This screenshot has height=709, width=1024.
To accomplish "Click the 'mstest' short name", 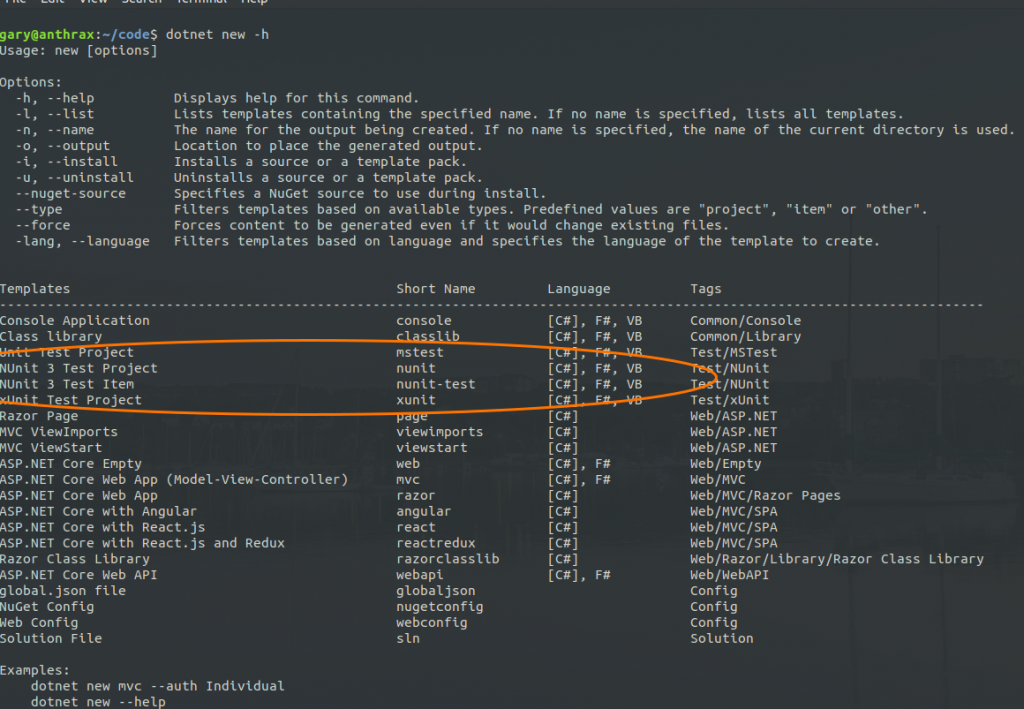I will pyautogui.click(x=420, y=353).
